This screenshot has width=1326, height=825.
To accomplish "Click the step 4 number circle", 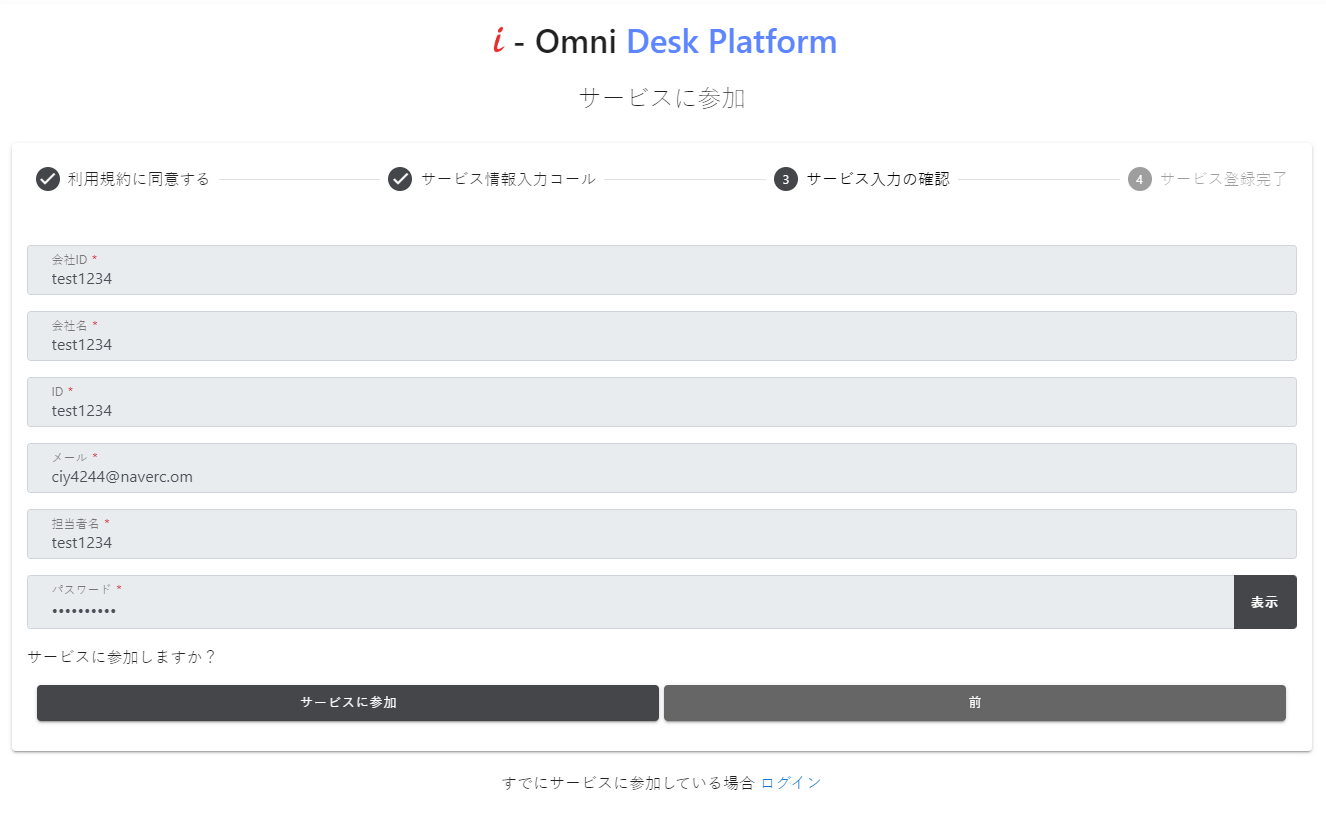I will click(x=1140, y=179).
